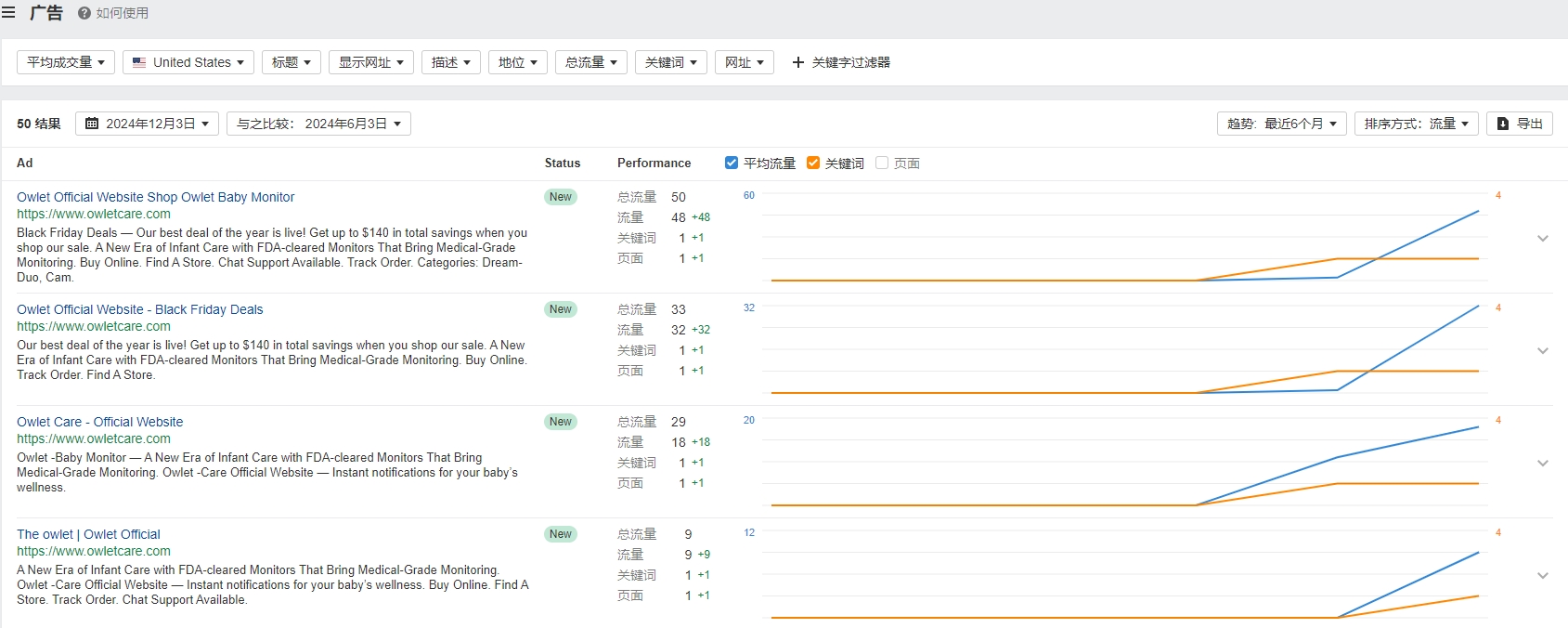Click New status badge of Owlet Care - Official Website
The height and width of the screenshot is (628, 1568).
[561, 422]
